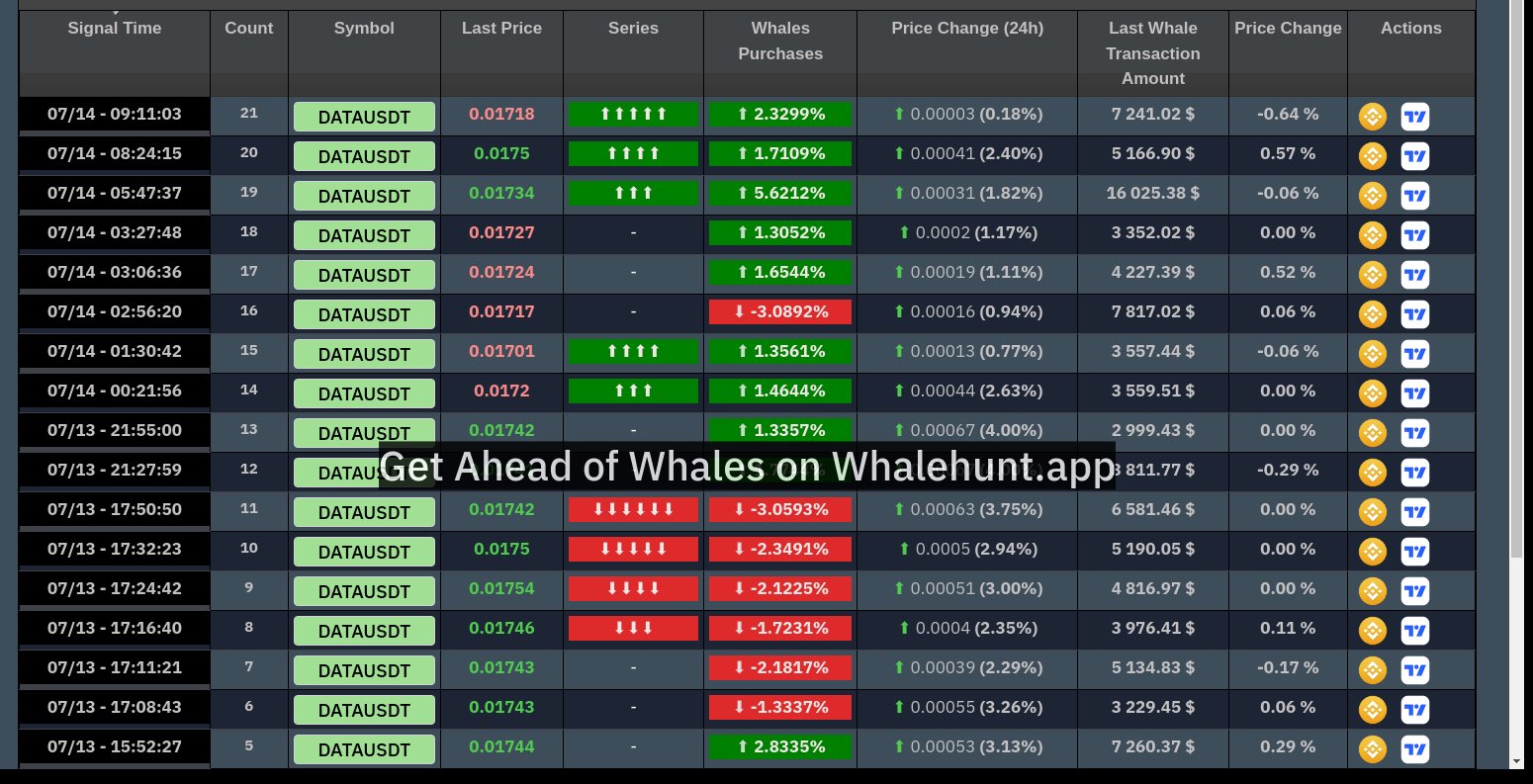Sort by the Last Price column header

click(x=501, y=53)
